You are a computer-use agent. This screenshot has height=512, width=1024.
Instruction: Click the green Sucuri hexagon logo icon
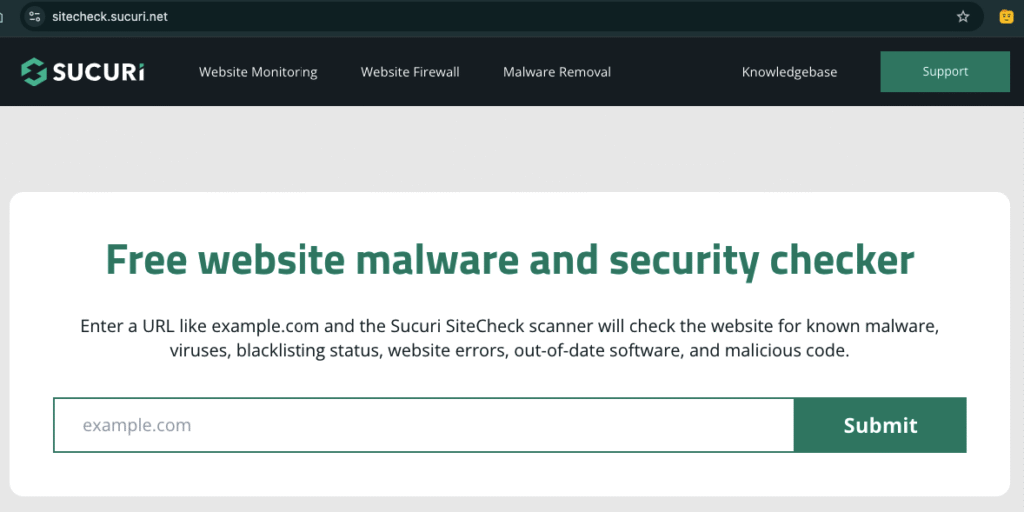(33, 72)
